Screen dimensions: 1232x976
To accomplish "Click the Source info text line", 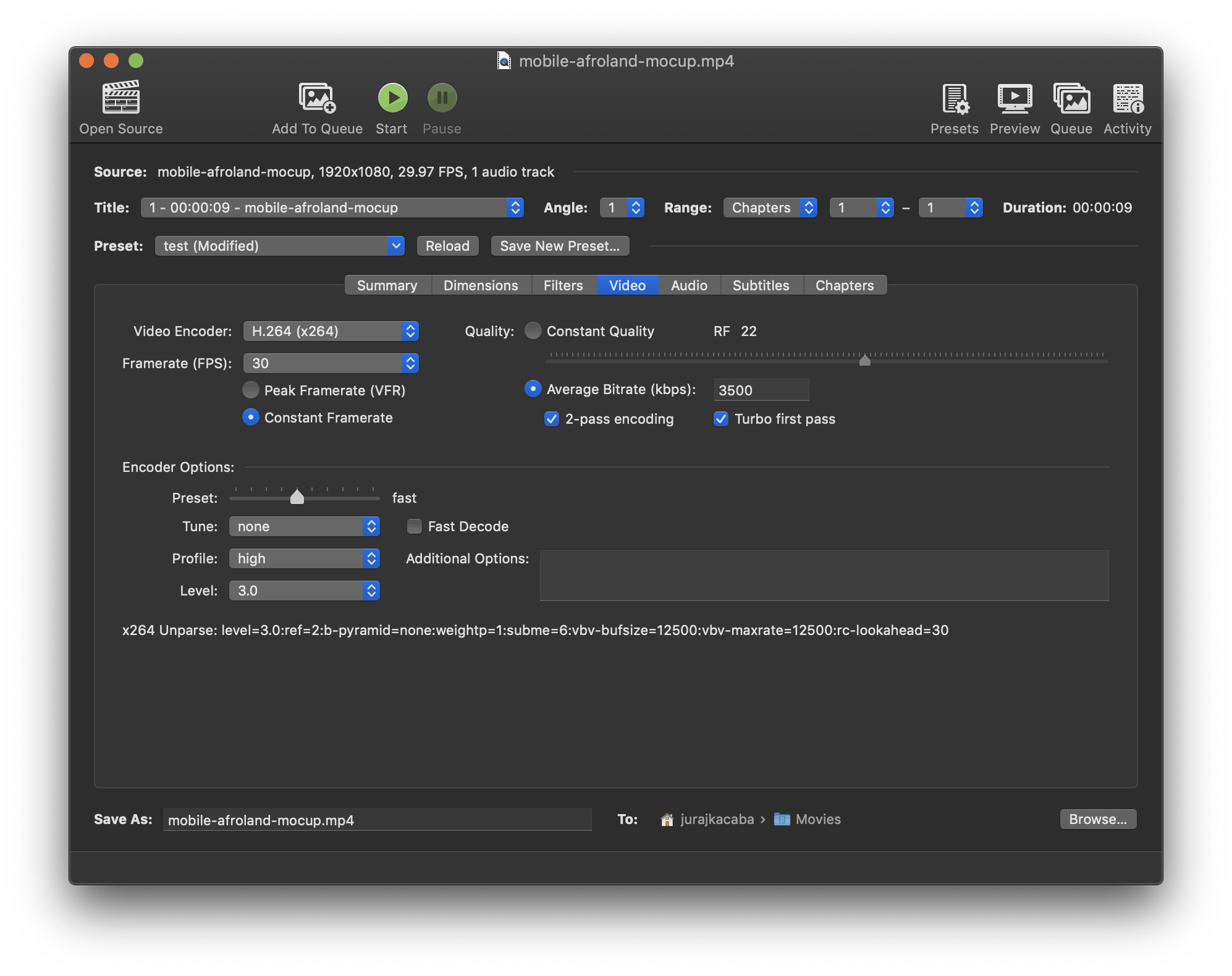I will [x=356, y=172].
